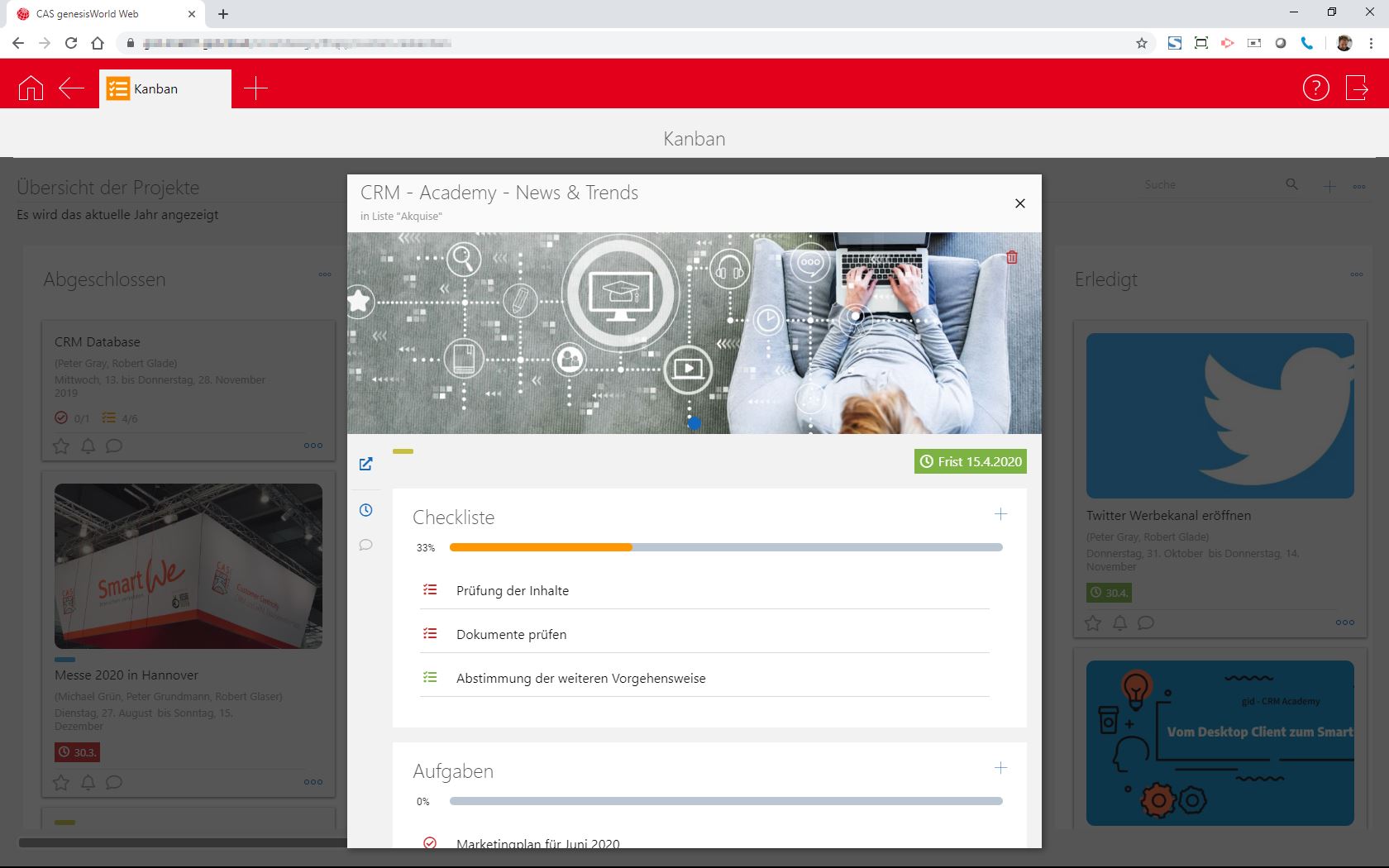Click the Aufgaben 0% progress bar

click(x=726, y=801)
